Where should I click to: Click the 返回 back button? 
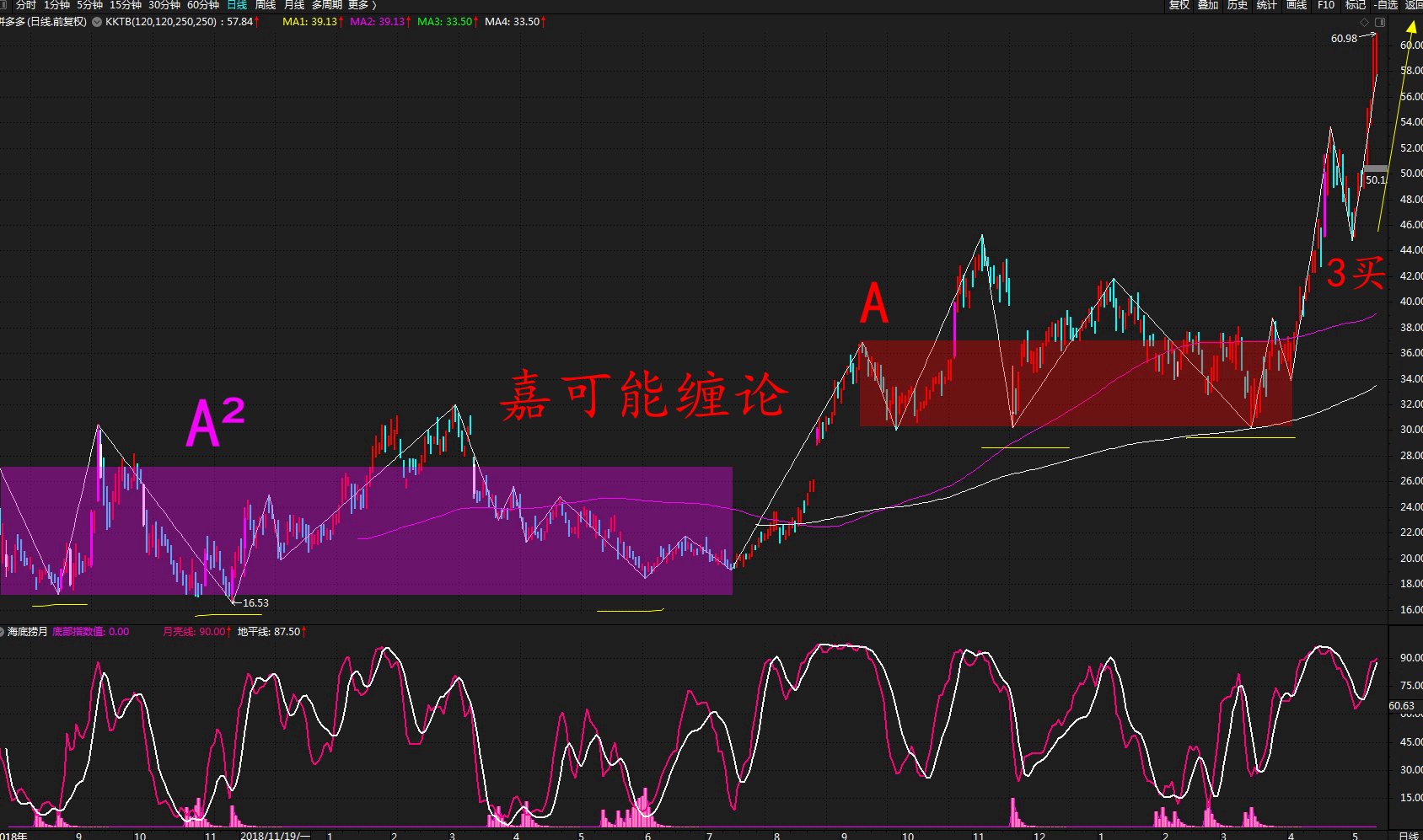(x=1414, y=5)
